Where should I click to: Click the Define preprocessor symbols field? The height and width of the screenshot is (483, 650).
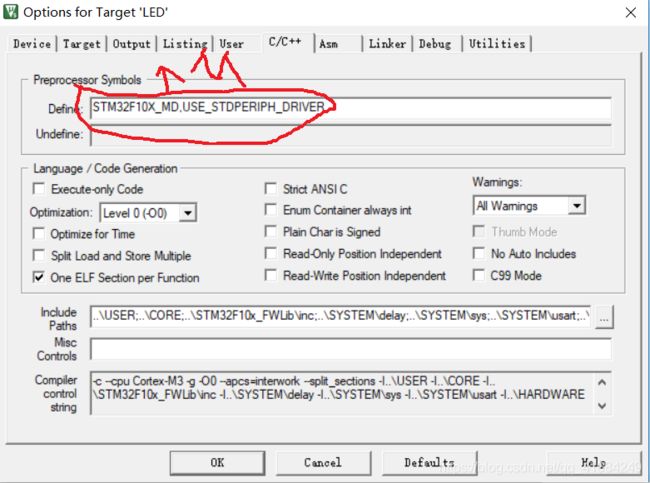tap(350, 108)
